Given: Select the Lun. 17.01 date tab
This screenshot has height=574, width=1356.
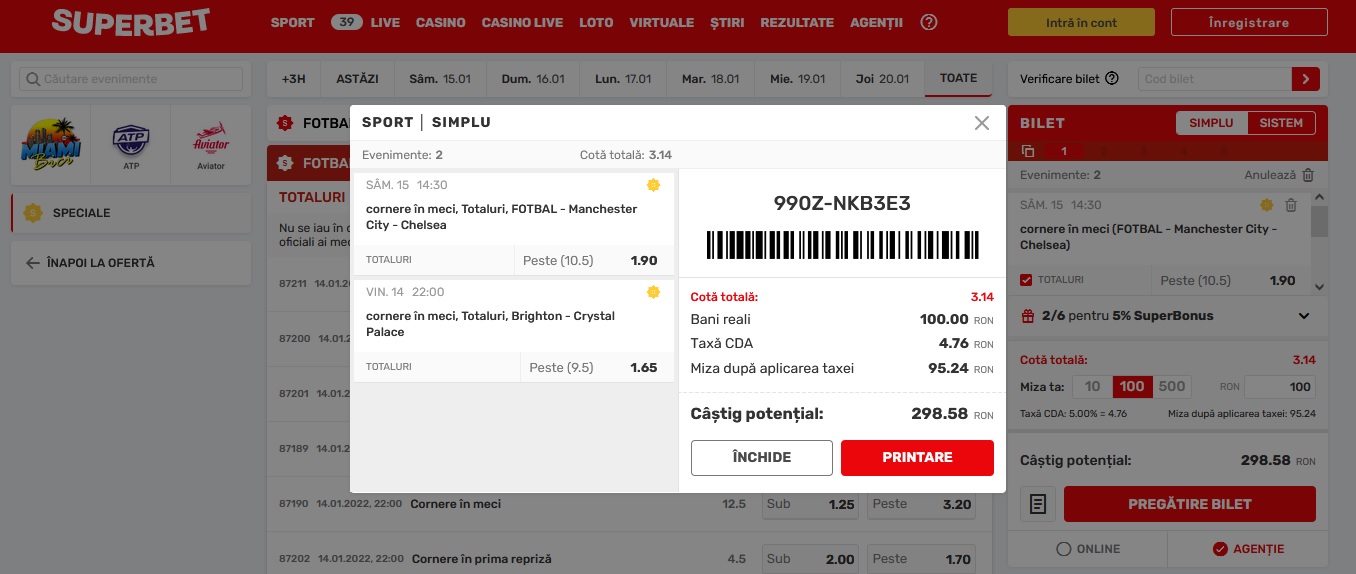Looking at the screenshot, I should tap(623, 78).
